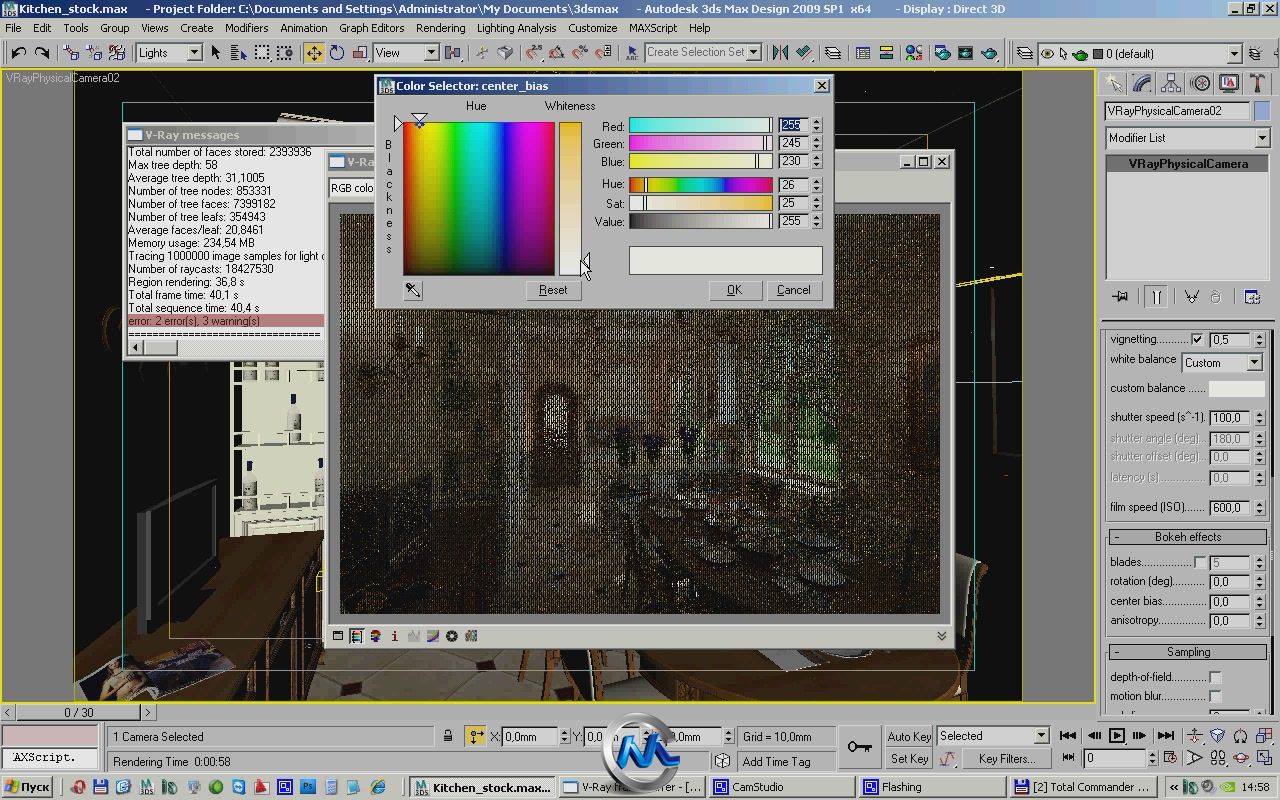This screenshot has width=1280, height=800.
Task: Open the Modifiers menu
Action: coord(246,28)
